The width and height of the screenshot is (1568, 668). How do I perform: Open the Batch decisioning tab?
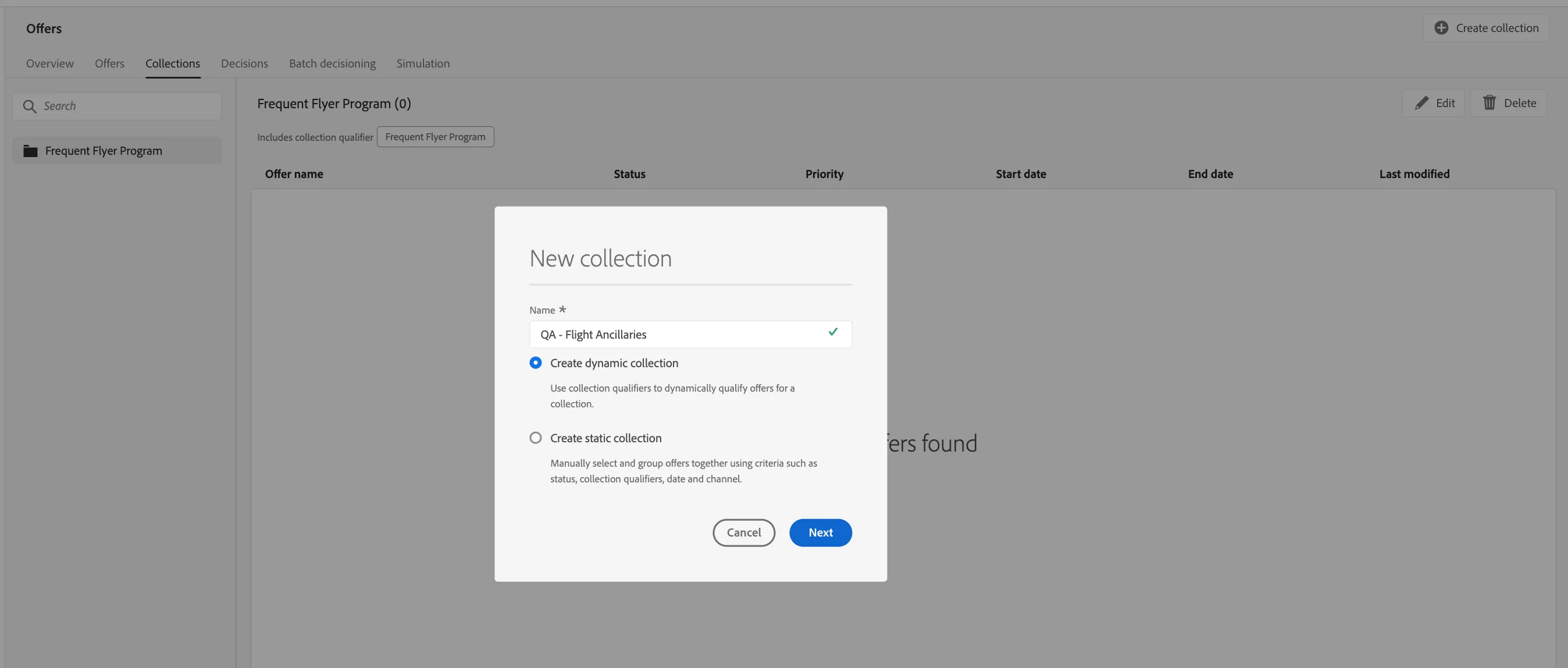(332, 63)
